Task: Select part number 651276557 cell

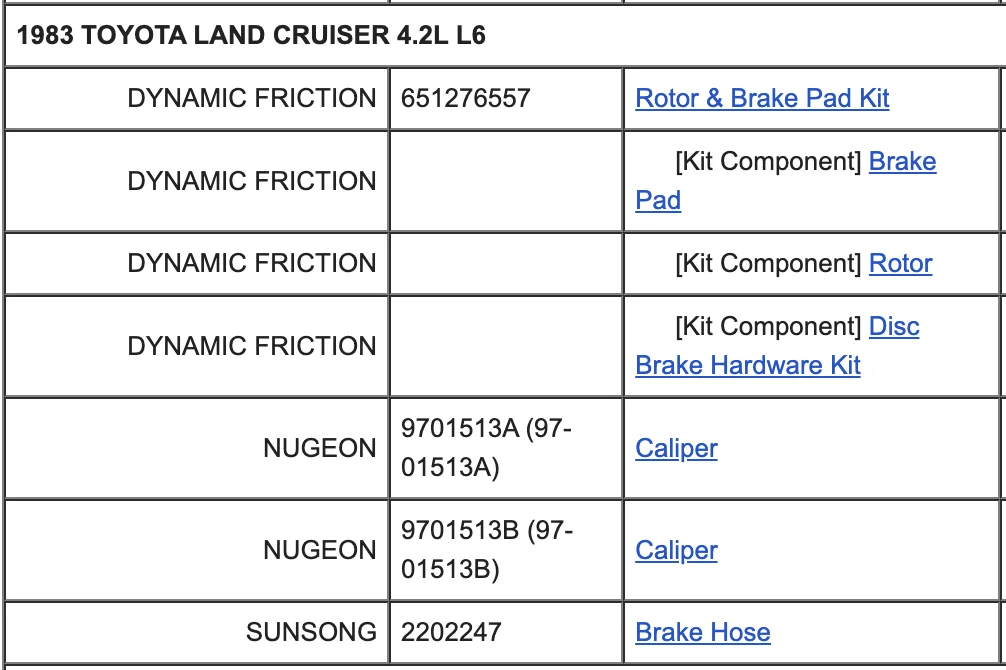Action: [506, 98]
